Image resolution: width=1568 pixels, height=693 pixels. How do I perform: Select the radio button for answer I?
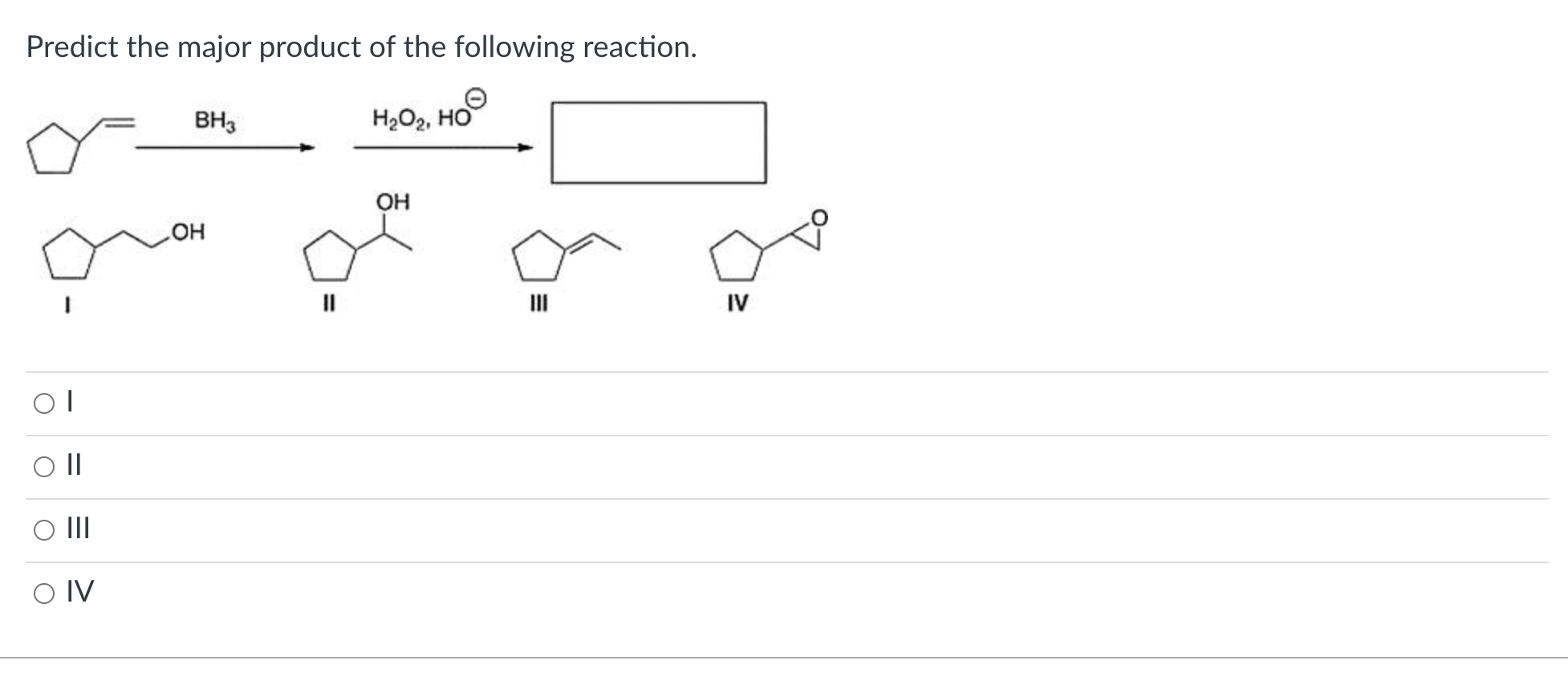coord(43,402)
